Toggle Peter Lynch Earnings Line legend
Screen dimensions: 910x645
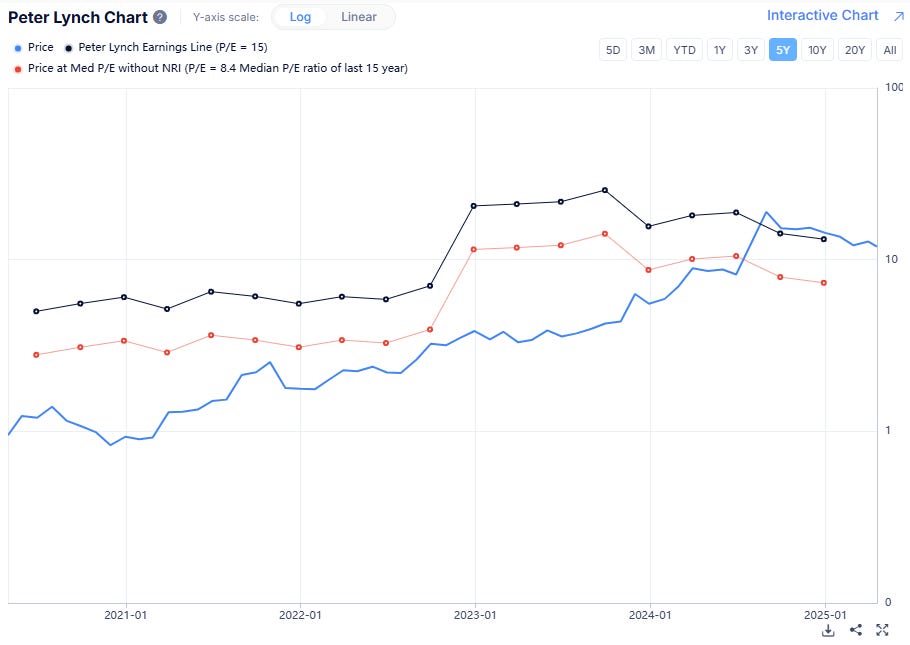click(x=166, y=47)
